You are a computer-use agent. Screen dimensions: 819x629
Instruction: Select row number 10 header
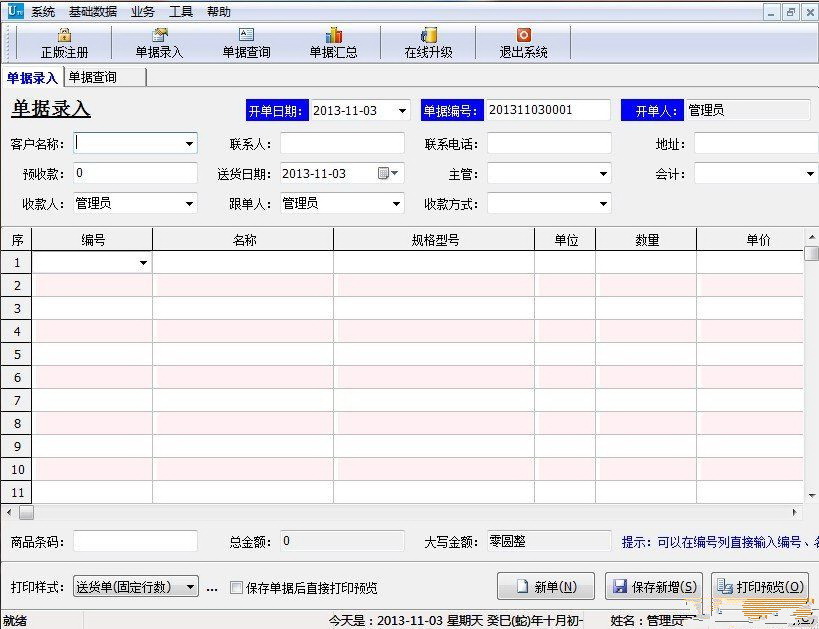pos(17,469)
